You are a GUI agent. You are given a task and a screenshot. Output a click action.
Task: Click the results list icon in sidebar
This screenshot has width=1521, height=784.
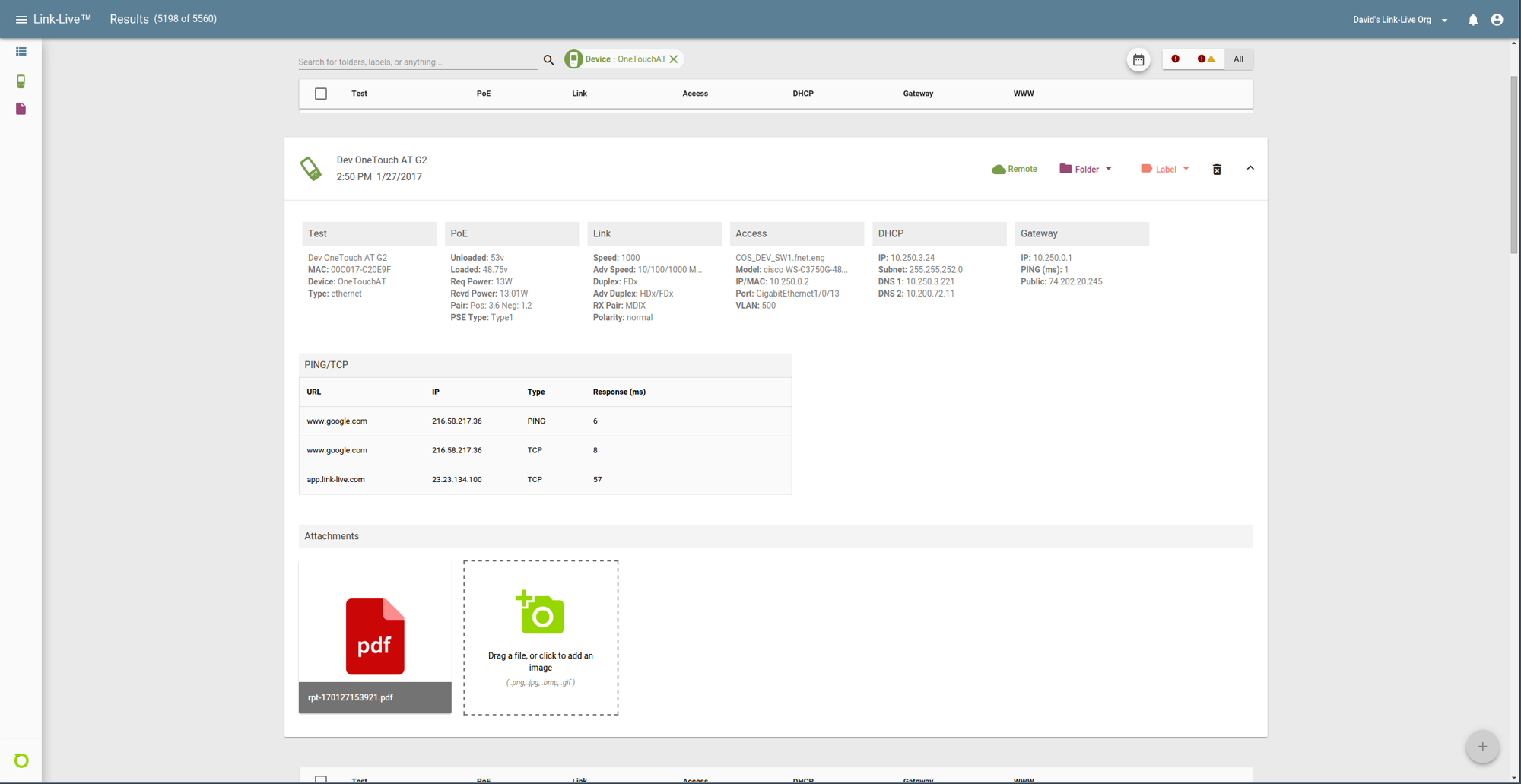point(21,52)
